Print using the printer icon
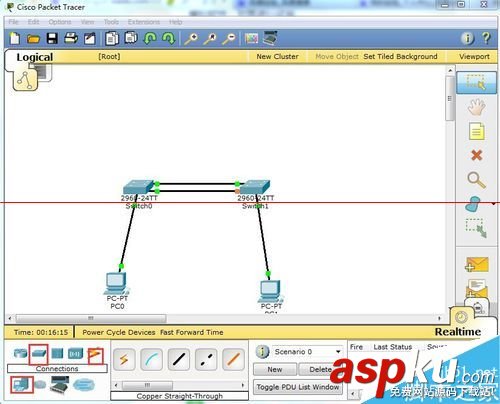The width and height of the screenshot is (500, 404). coord(71,39)
